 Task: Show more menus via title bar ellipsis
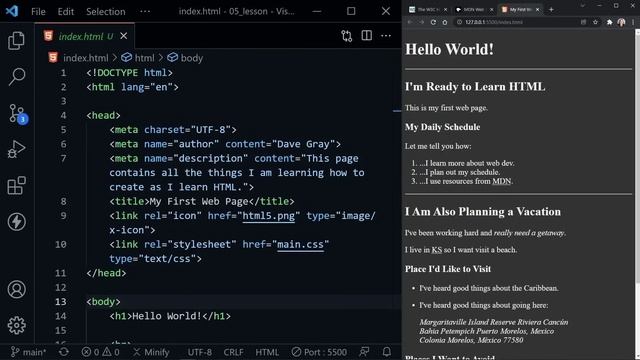145,11
